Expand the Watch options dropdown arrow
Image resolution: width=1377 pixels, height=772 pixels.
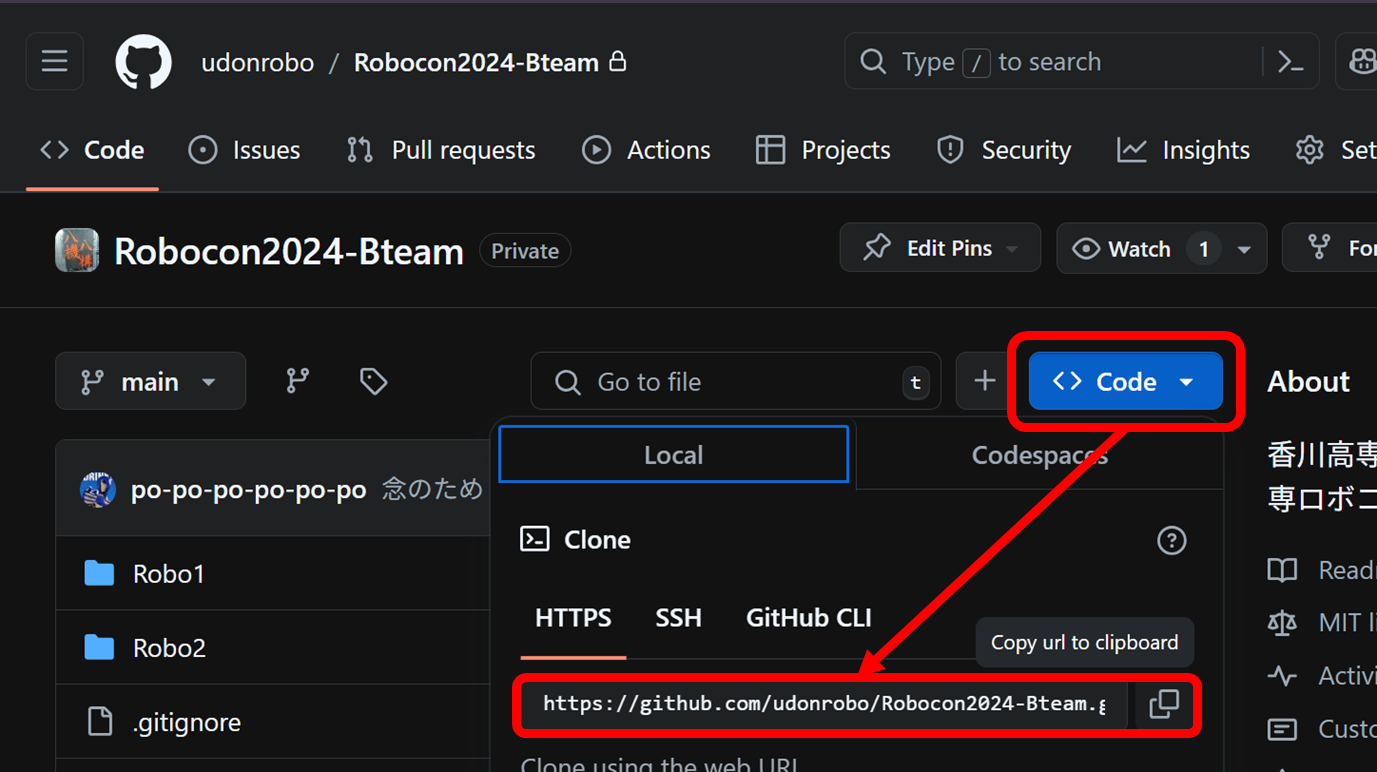click(1244, 249)
